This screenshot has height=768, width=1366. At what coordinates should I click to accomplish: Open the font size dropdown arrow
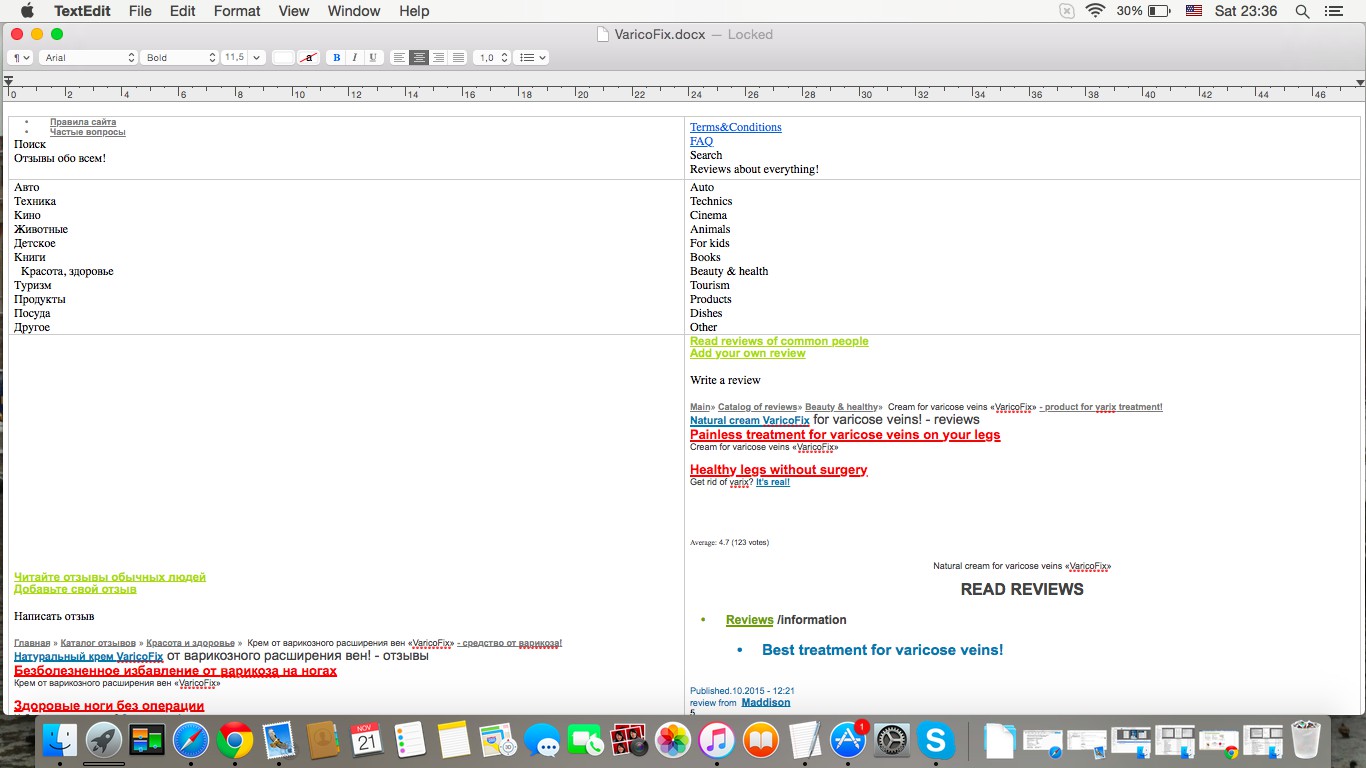tap(257, 58)
